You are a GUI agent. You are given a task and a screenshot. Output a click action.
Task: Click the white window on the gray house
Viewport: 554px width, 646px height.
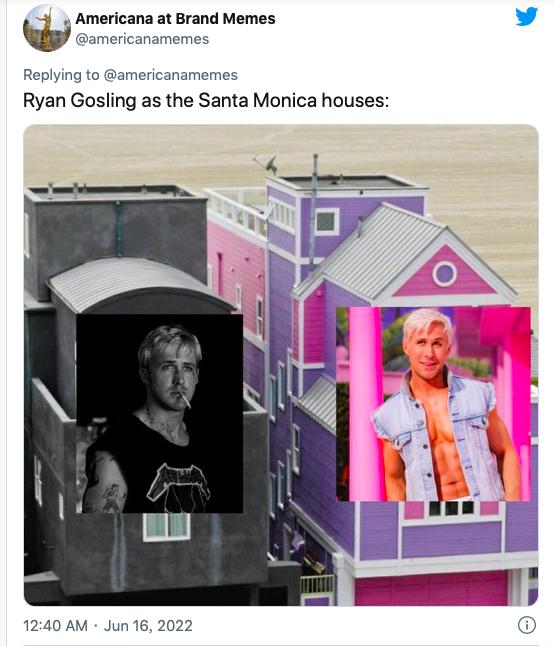pyautogui.click(x=167, y=527)
